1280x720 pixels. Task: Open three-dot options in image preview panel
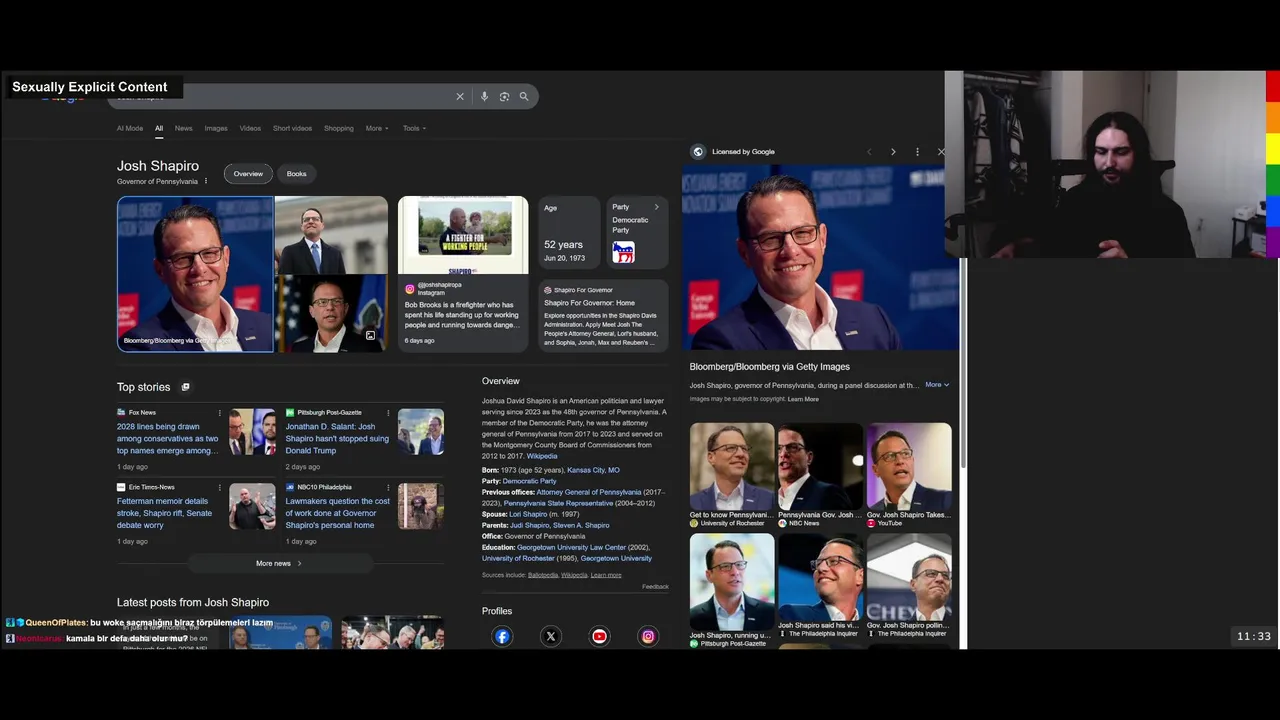pyautogui.click(x=917, y=152)
